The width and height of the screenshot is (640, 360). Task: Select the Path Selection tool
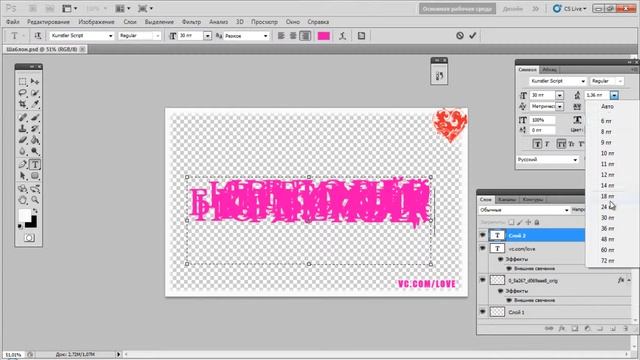(22, 176)
